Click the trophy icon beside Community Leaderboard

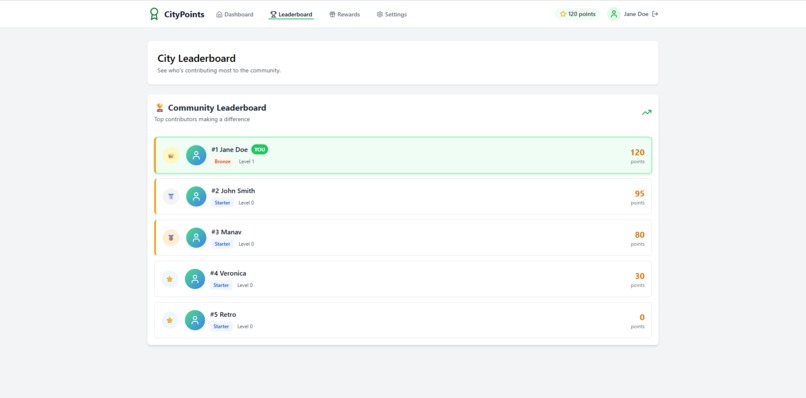(160, 107)
